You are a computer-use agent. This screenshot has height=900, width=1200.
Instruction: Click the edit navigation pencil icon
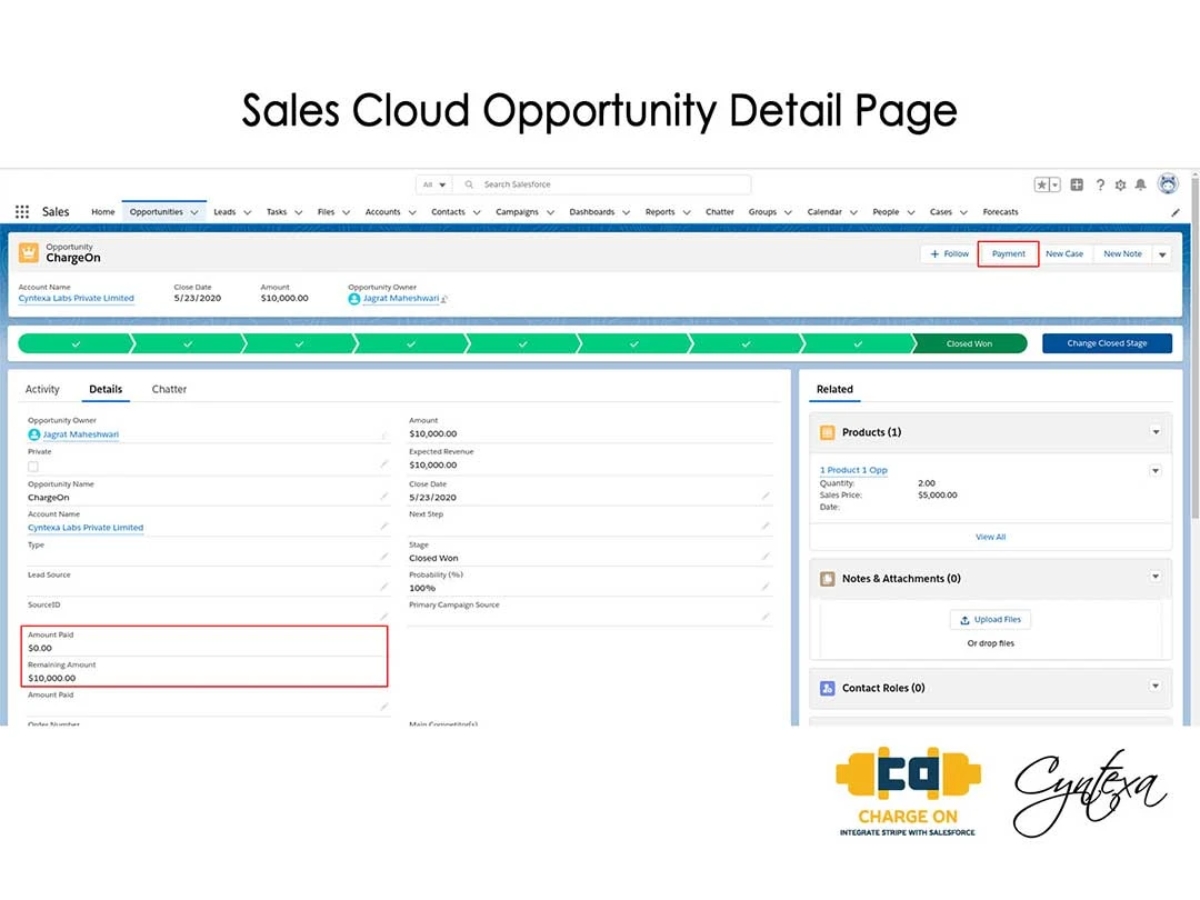pyautogui.click(x=1175, y=212)
